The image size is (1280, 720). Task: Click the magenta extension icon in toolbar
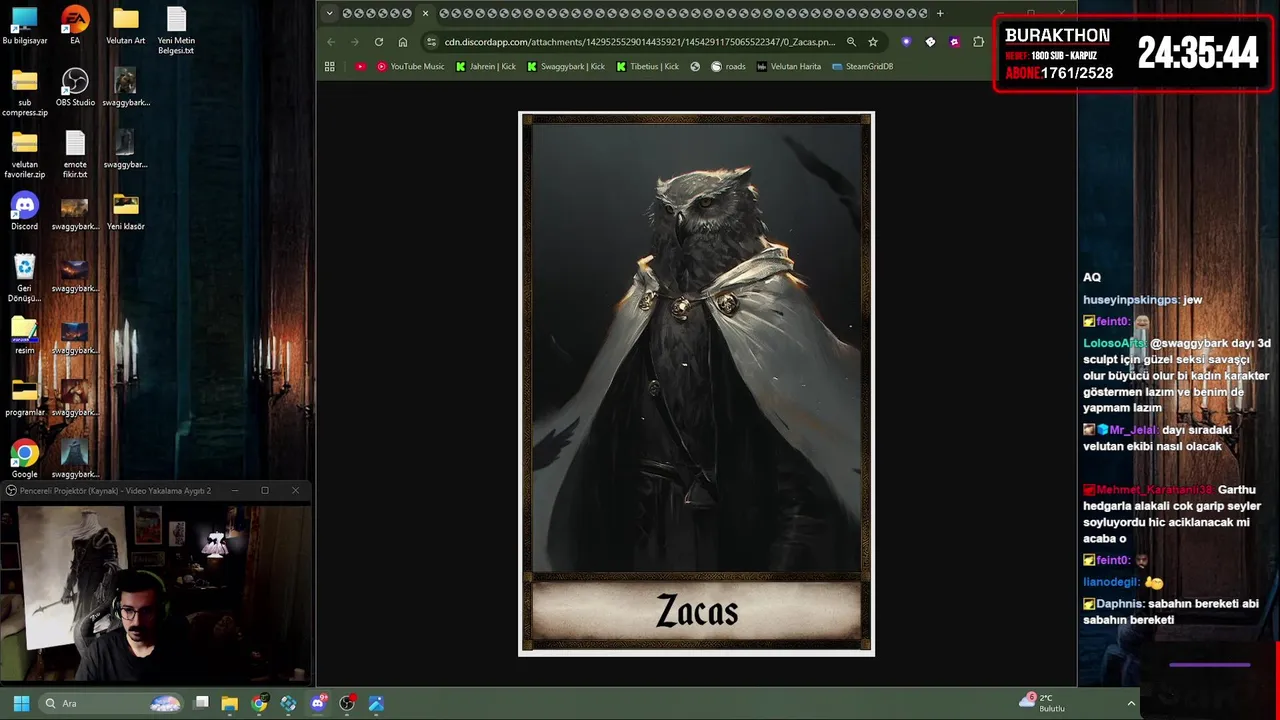tap(954, 42)
